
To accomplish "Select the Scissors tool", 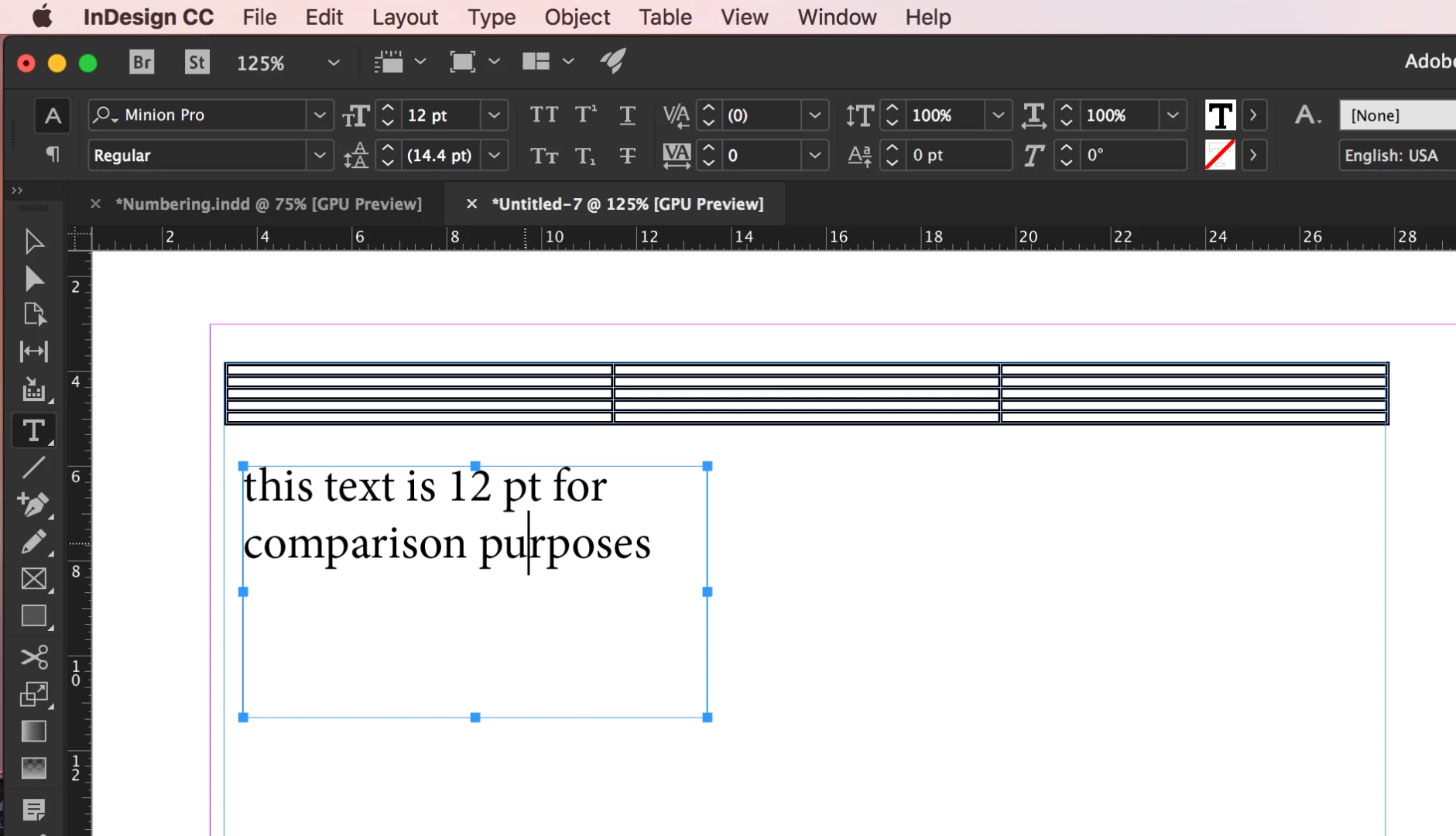I will click(34, 656).
